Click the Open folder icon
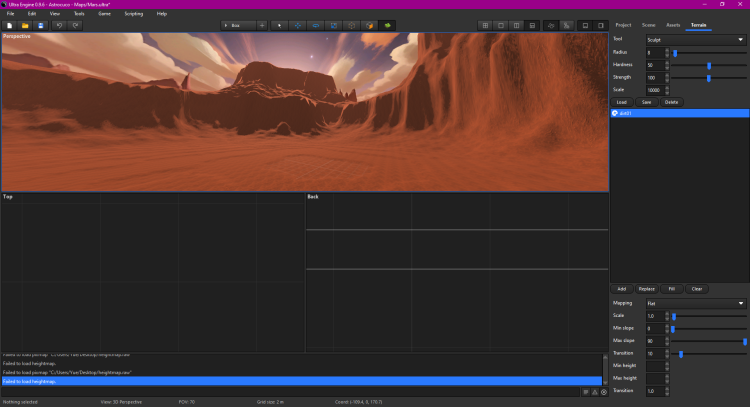Image resolution: width=750 pixels, height=407 pixels. point(24,24)
